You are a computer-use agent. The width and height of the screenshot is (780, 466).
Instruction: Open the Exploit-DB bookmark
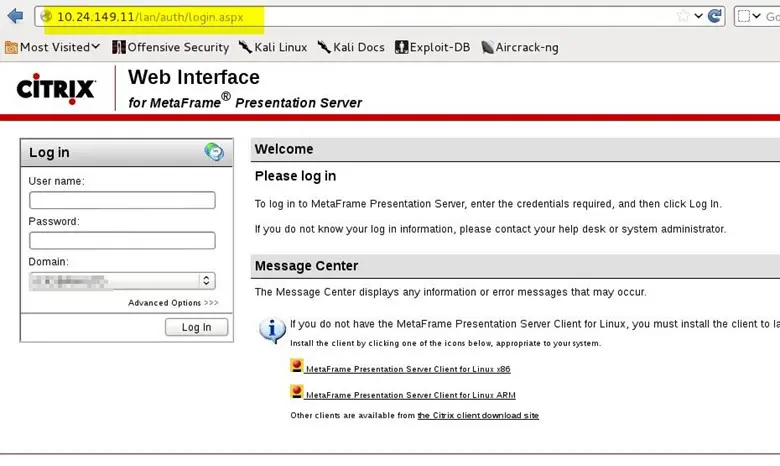click(432, 47)
